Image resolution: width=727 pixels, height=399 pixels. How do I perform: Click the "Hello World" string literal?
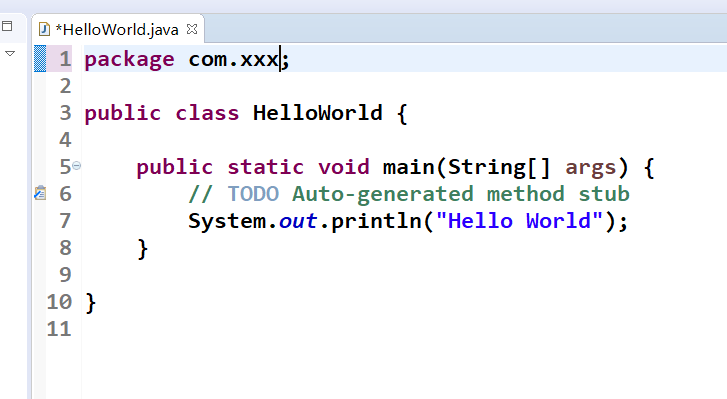click(519, 221)
